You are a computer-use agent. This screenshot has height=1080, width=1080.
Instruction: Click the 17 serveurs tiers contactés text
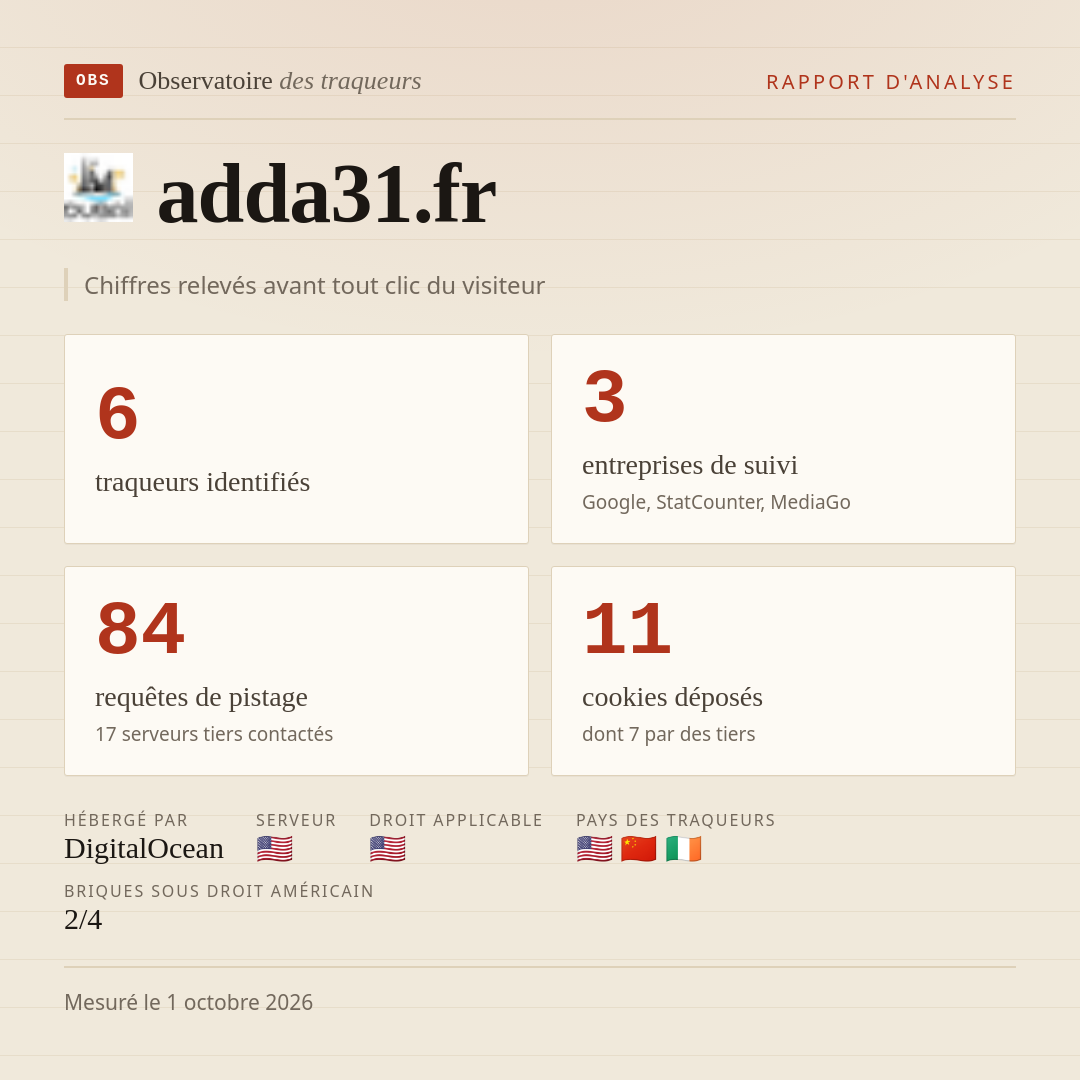tap(214, 734)
